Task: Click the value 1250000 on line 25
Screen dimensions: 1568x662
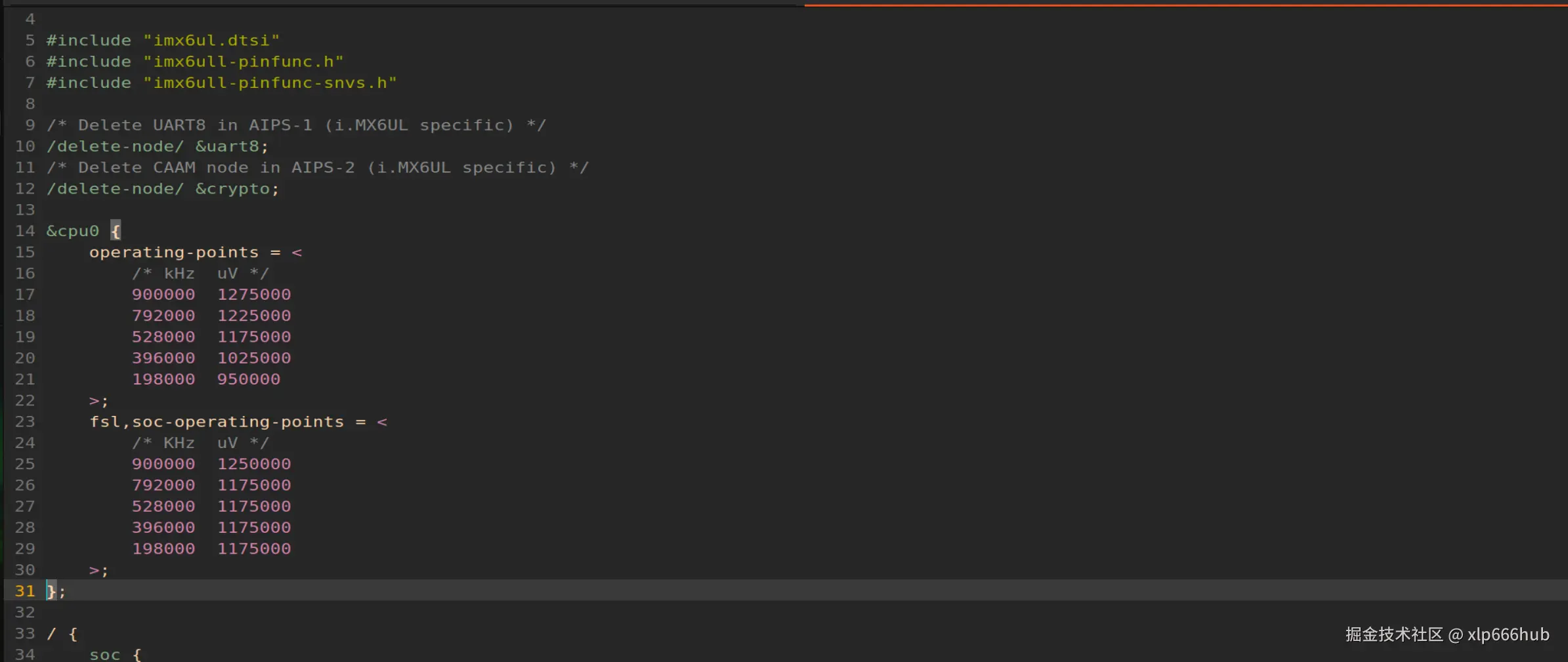Action: (254, 464)
